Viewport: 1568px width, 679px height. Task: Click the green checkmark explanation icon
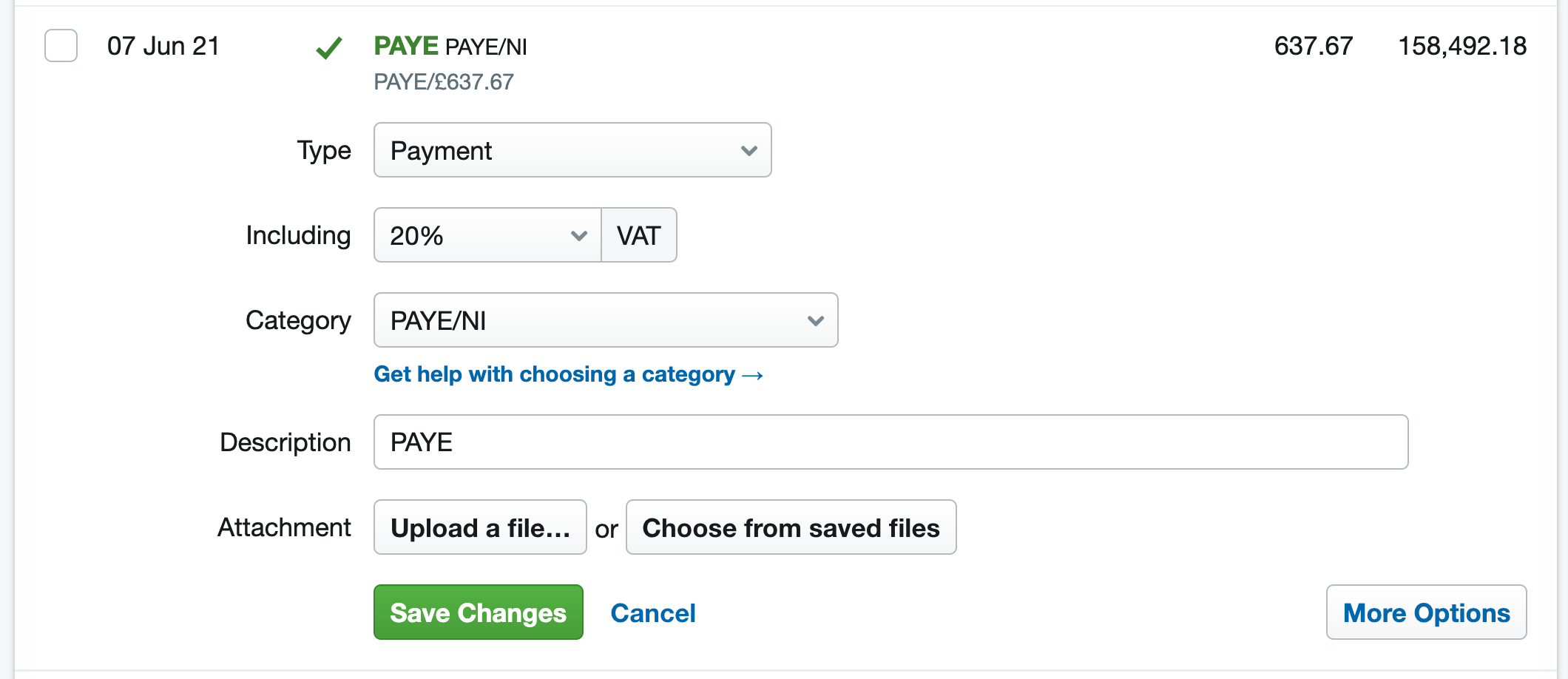coord(330,47)
